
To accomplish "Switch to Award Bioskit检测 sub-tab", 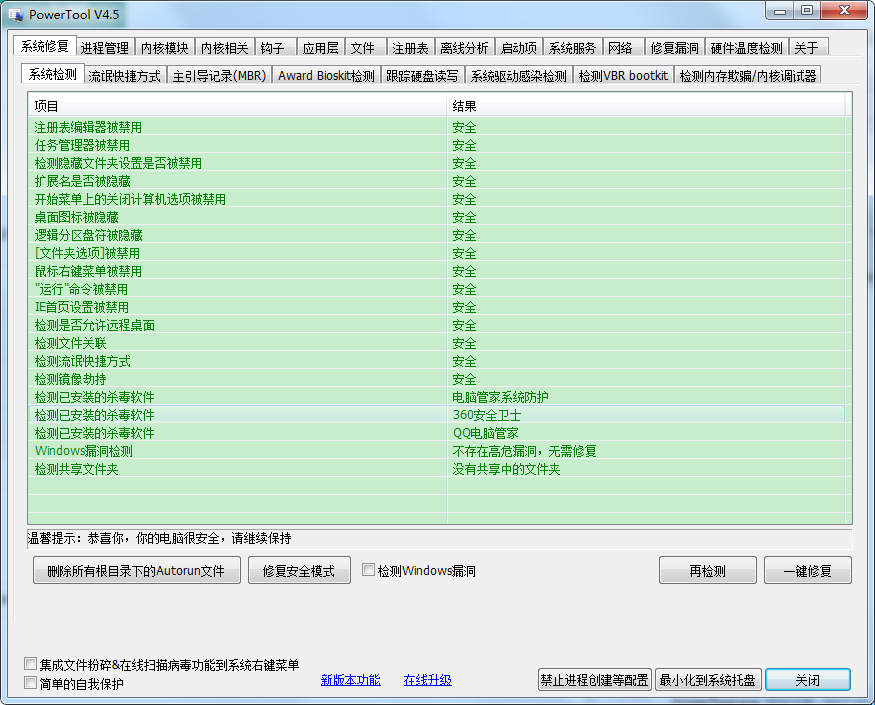I will (x=326, y=76).
